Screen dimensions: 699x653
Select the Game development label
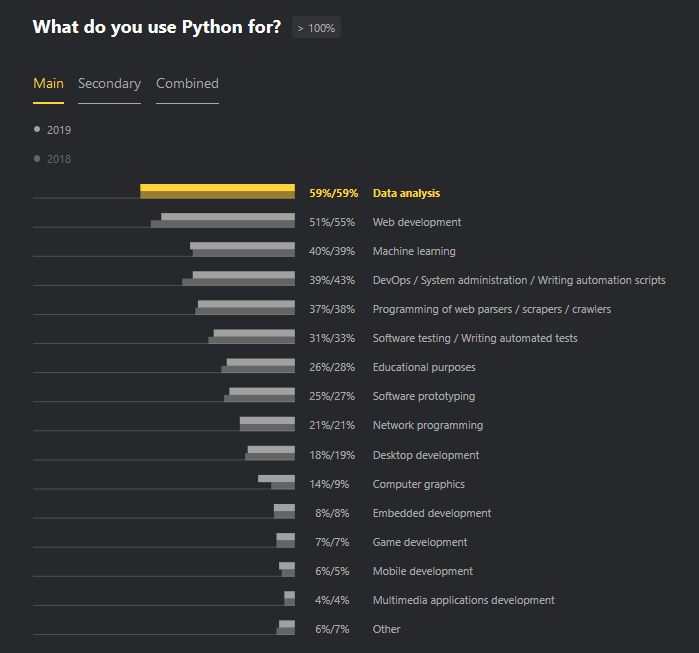[x=419, y=542]
